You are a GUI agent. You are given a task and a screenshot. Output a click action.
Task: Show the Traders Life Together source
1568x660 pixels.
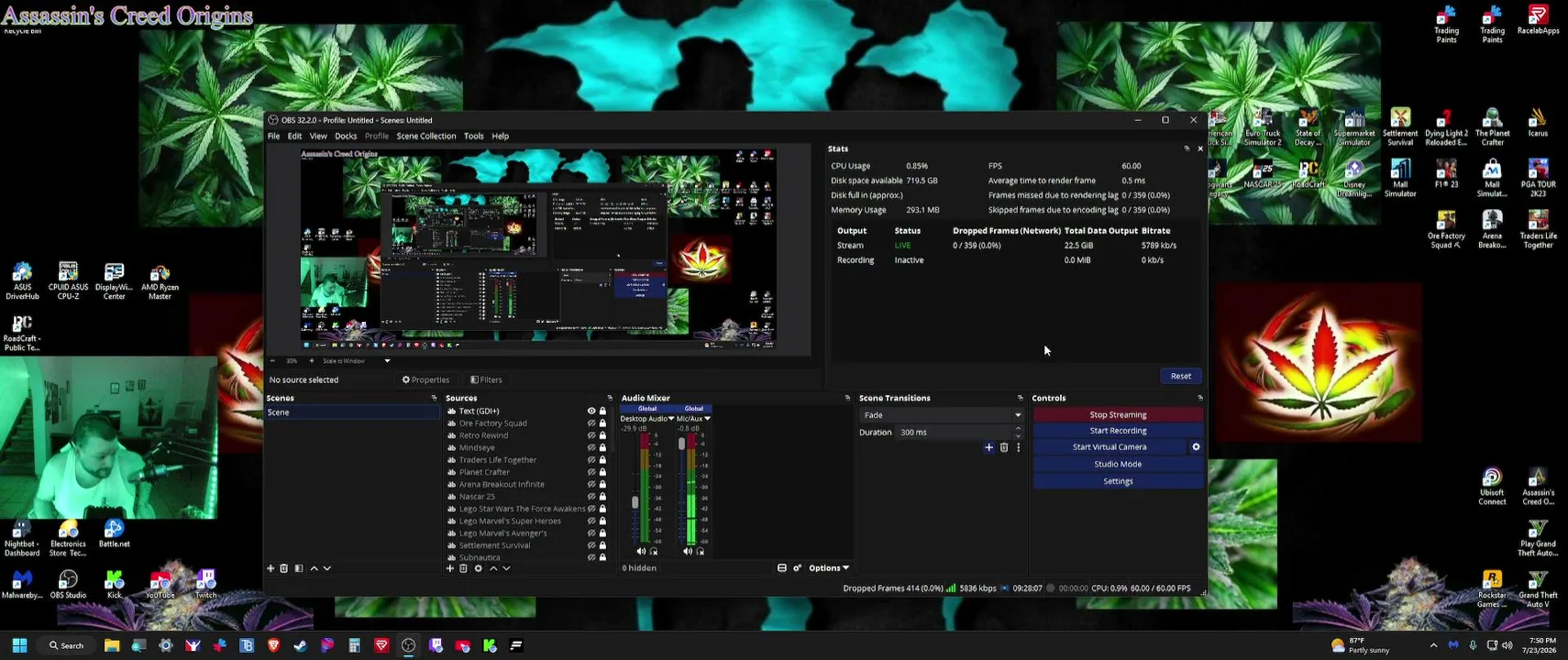tap(591, 460)
